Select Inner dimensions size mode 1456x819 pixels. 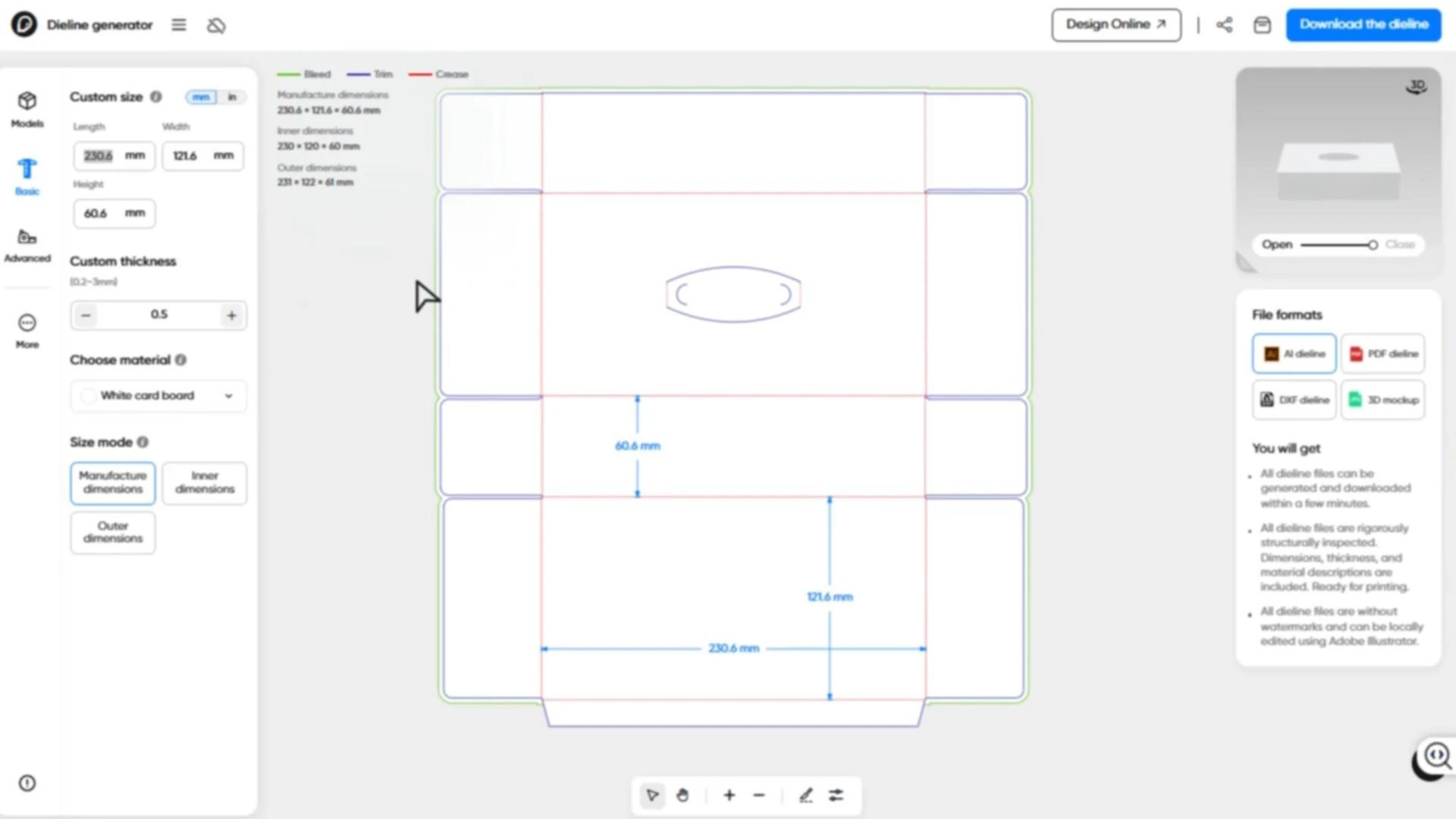pyautogui.click(x=205, y=482)
